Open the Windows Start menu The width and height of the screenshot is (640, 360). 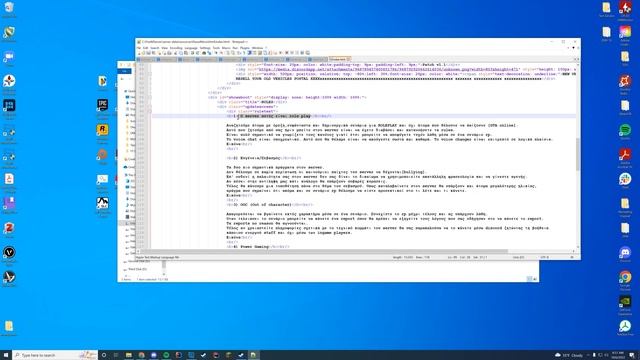(6, 355)
